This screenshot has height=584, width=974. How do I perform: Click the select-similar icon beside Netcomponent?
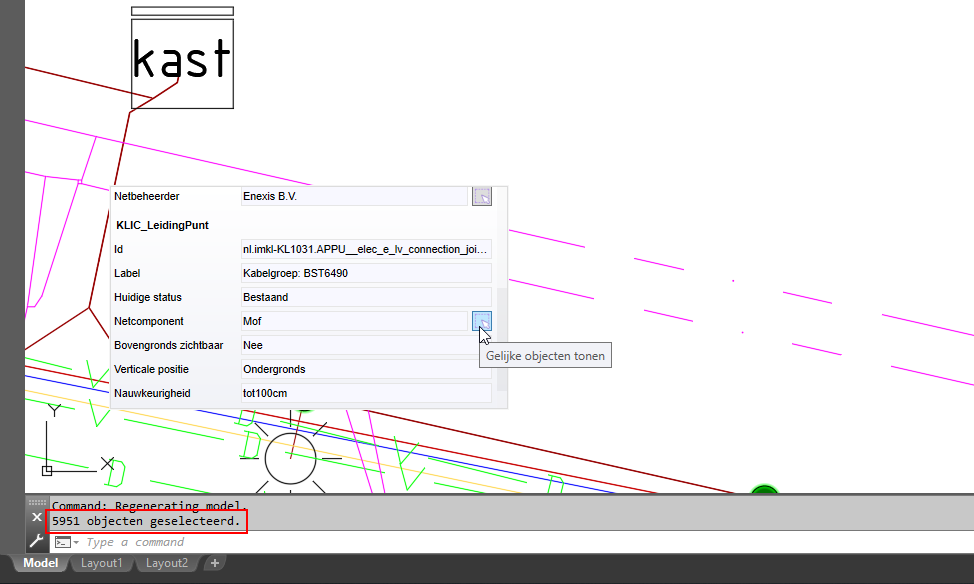pyautogui.click(x=481, y=321)
